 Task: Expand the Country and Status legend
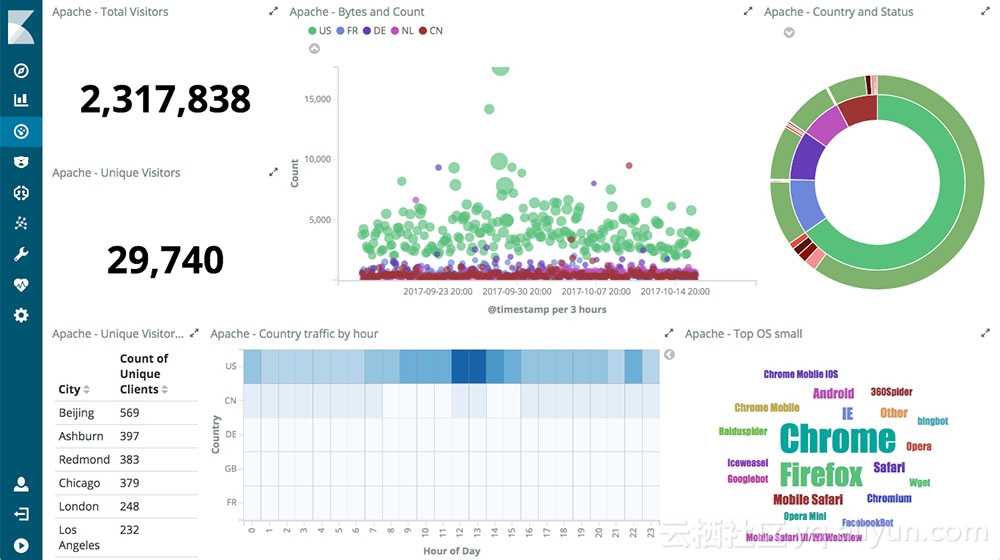coord(789,33)
